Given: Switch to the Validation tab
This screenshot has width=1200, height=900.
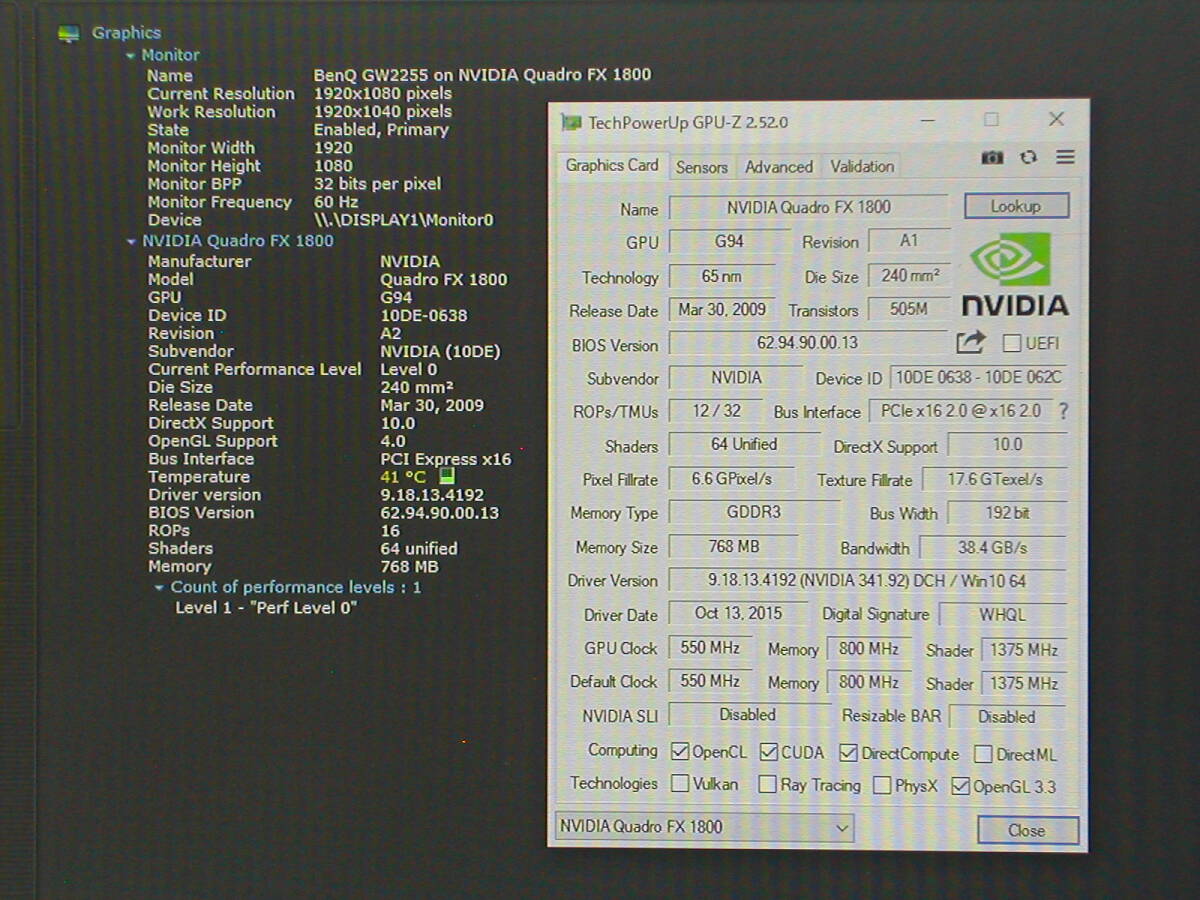Looking at the screenshot, I should (862, 167).
